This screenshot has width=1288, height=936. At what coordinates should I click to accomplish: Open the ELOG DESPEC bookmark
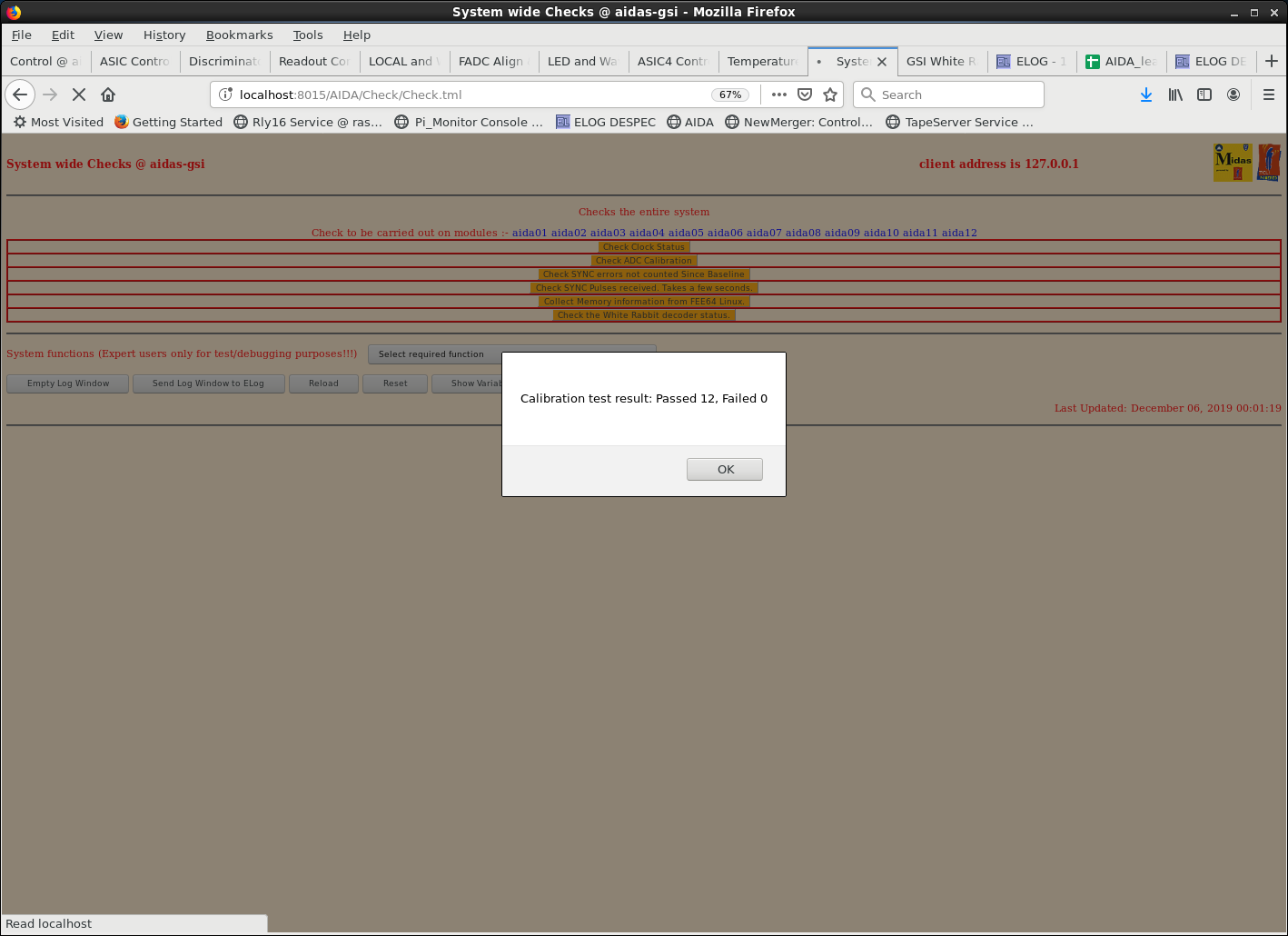606,122
